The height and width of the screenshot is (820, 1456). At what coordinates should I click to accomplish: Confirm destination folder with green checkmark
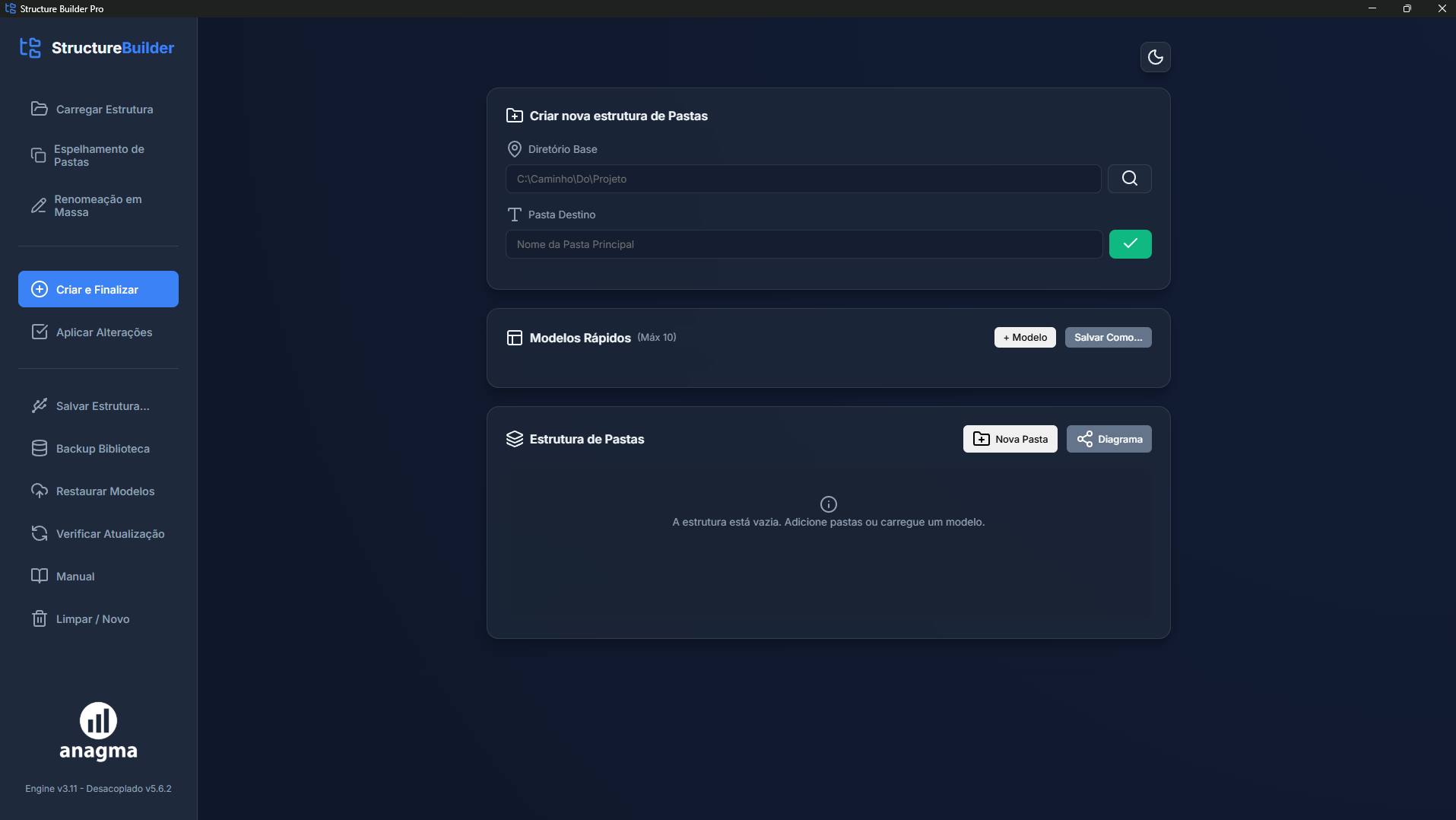click(1130, 244)
